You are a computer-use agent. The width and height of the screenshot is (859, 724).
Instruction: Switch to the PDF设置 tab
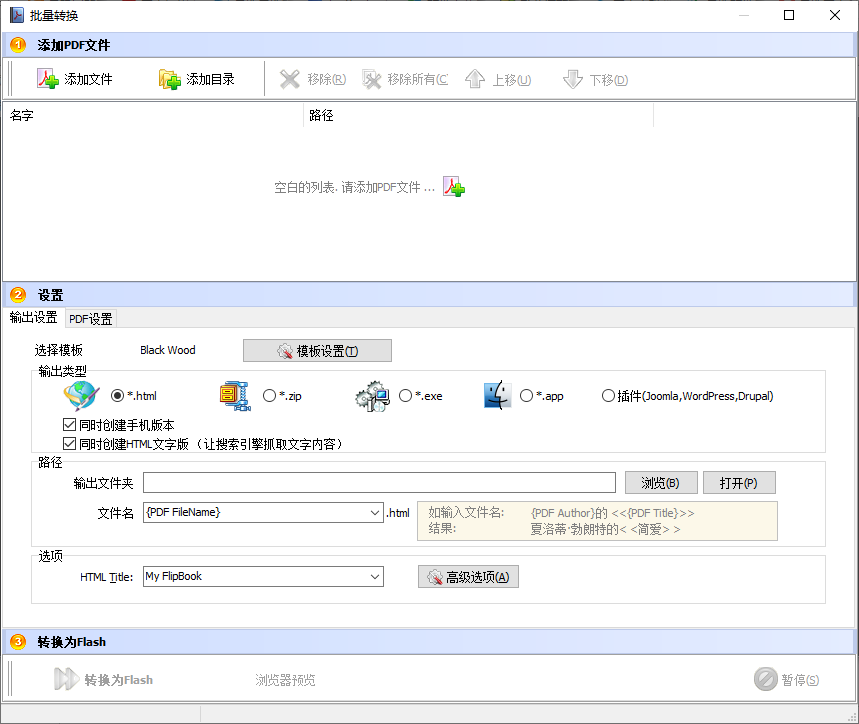tap(89, 318)
